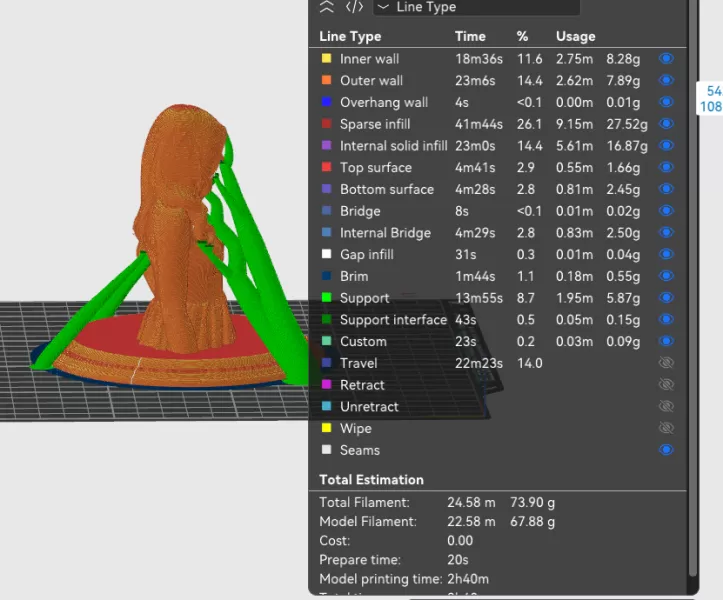The width and height of the screenshot is (723, 600).
Task: Hide Internal solid infill lines
Action: tap(666, 145)
